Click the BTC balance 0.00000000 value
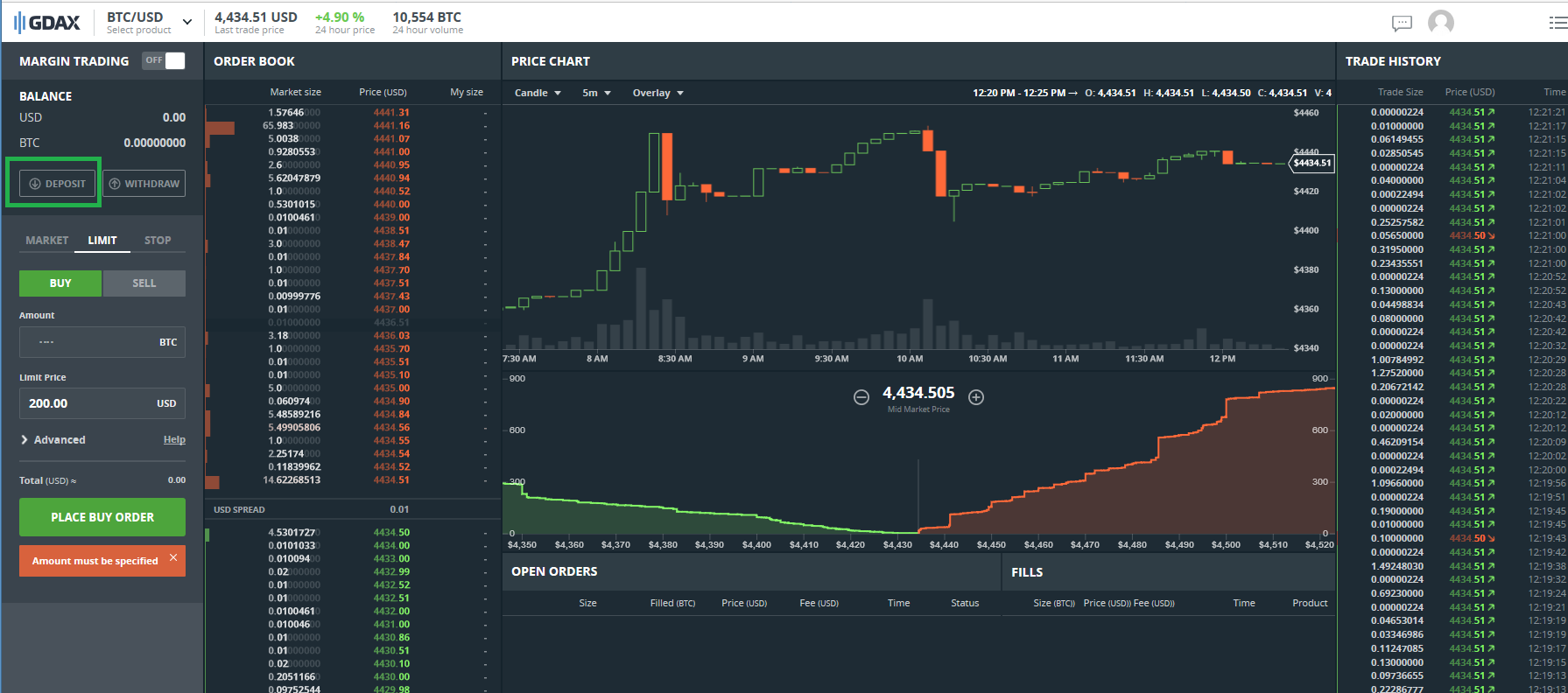Image resolution: width=1568 pixels, height=693 pixels. tap(154, 143)
